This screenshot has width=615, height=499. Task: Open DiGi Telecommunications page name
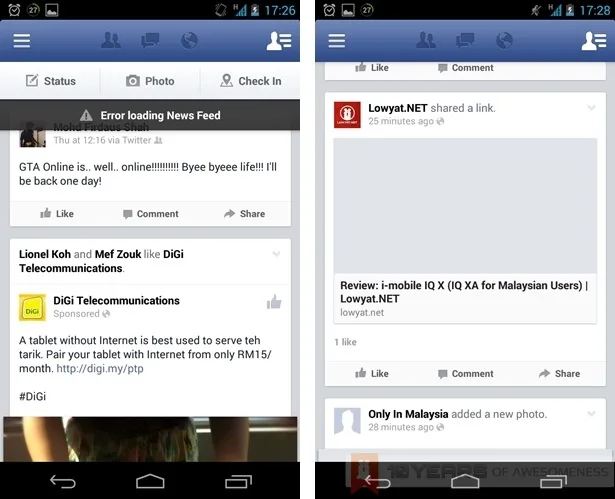coord(116,300)
